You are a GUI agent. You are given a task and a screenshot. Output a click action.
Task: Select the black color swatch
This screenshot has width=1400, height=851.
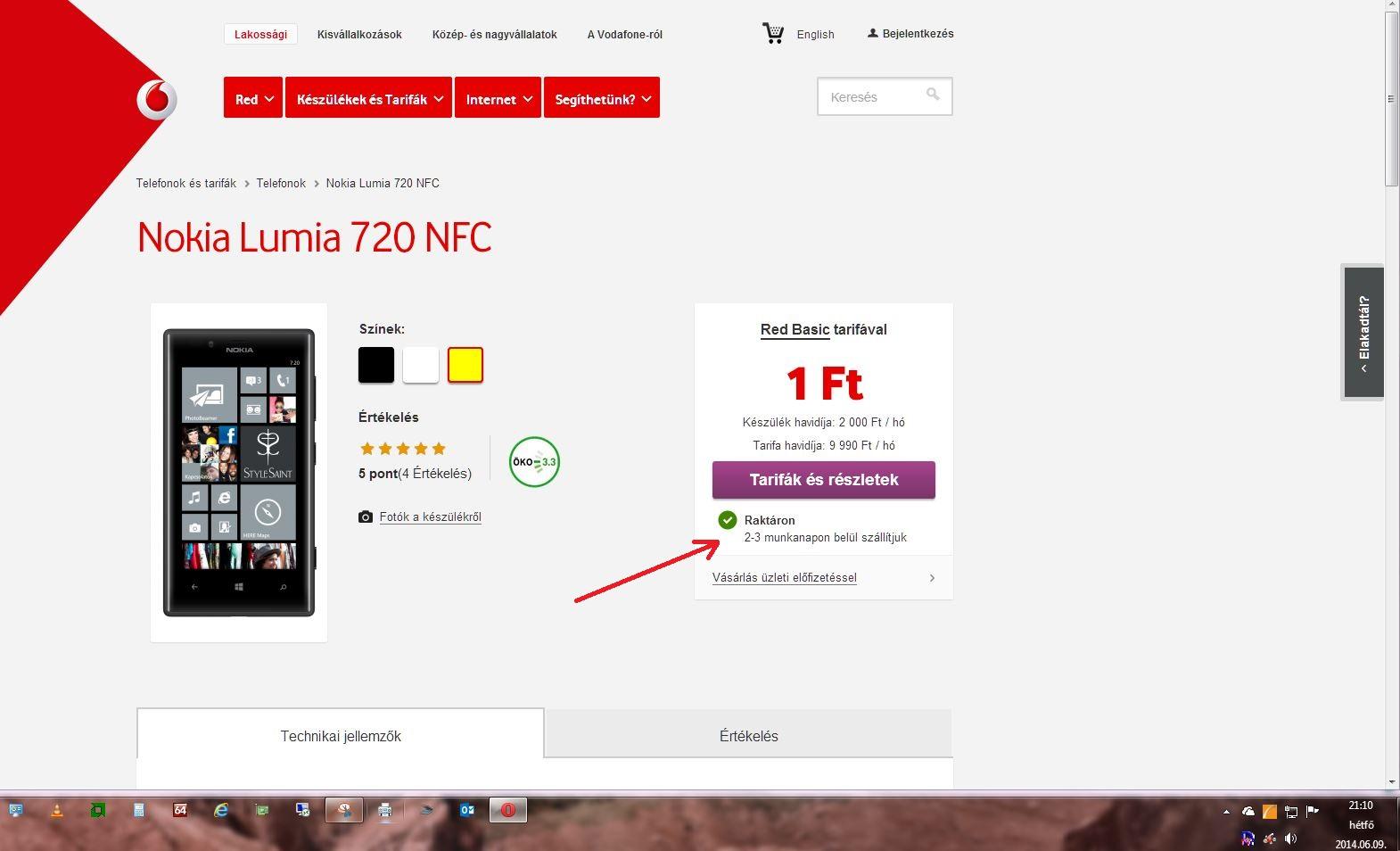[x=376, y=366]
